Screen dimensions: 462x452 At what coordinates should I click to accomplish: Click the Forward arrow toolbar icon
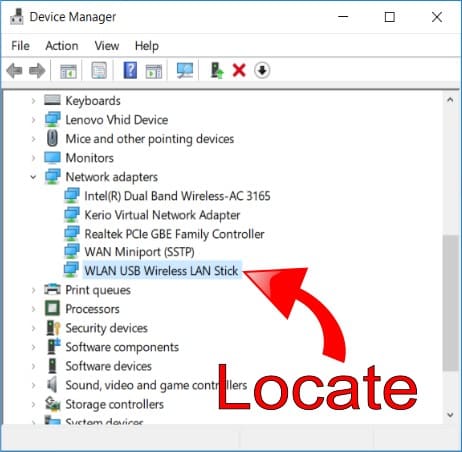37,70
